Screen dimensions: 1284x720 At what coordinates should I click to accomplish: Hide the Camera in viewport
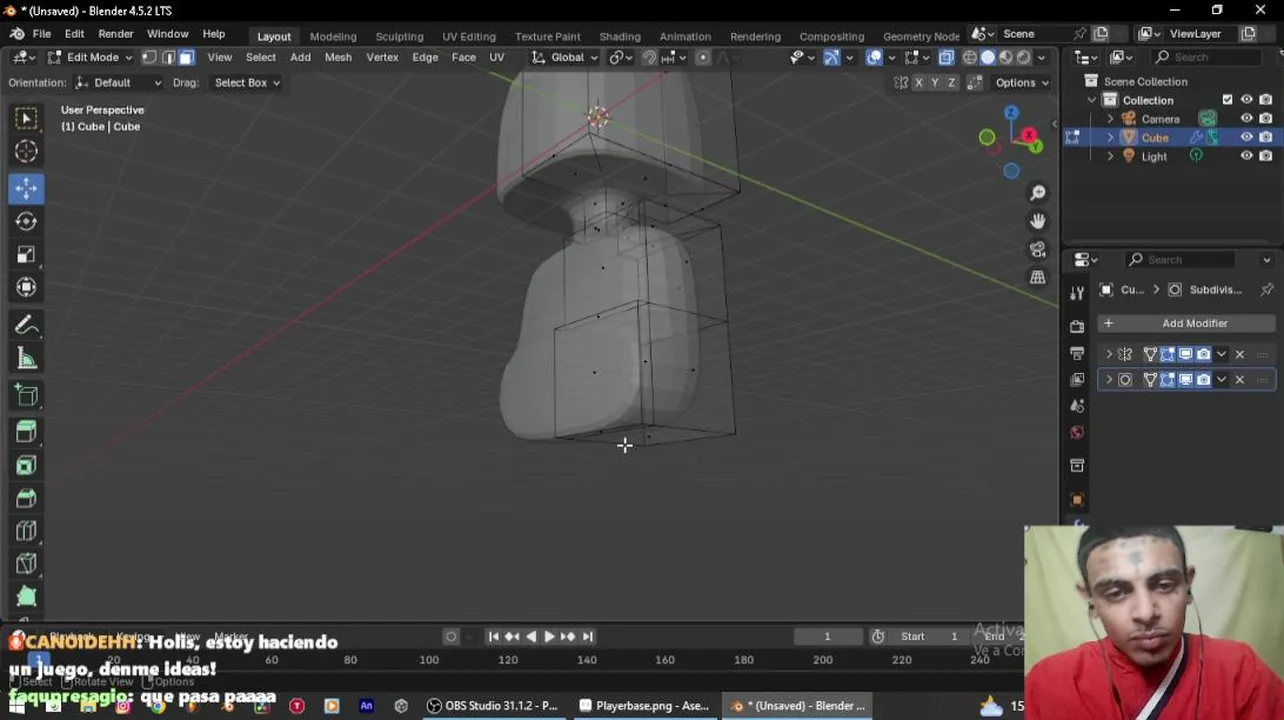tap(1246, 119)
